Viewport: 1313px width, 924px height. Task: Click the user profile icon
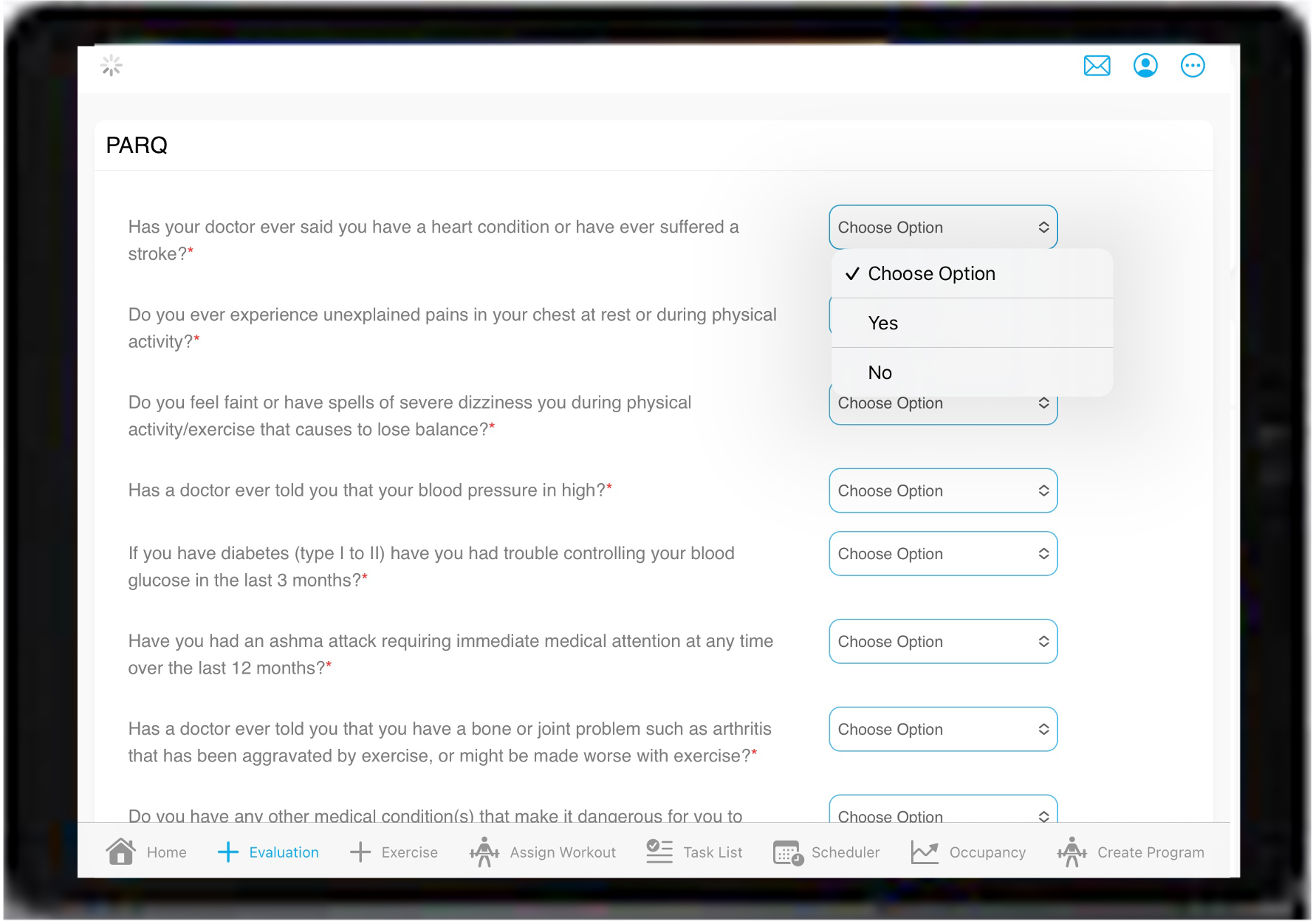[x=1145, y=66]
